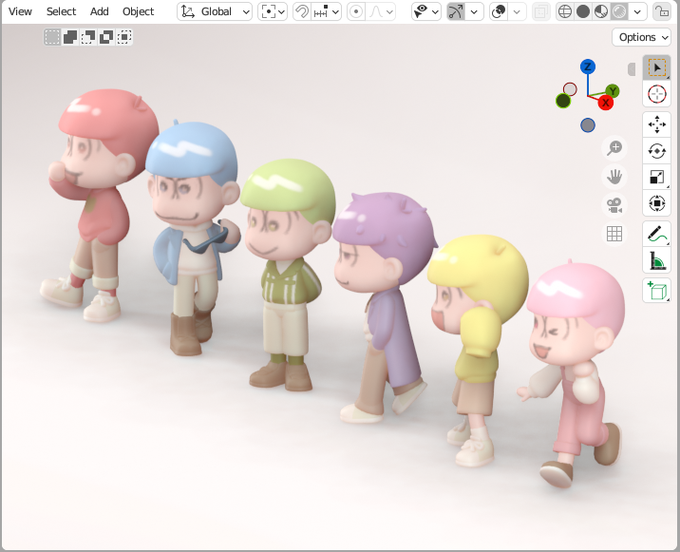
Task: Toggle snapping magnet on
Action: 302,12
